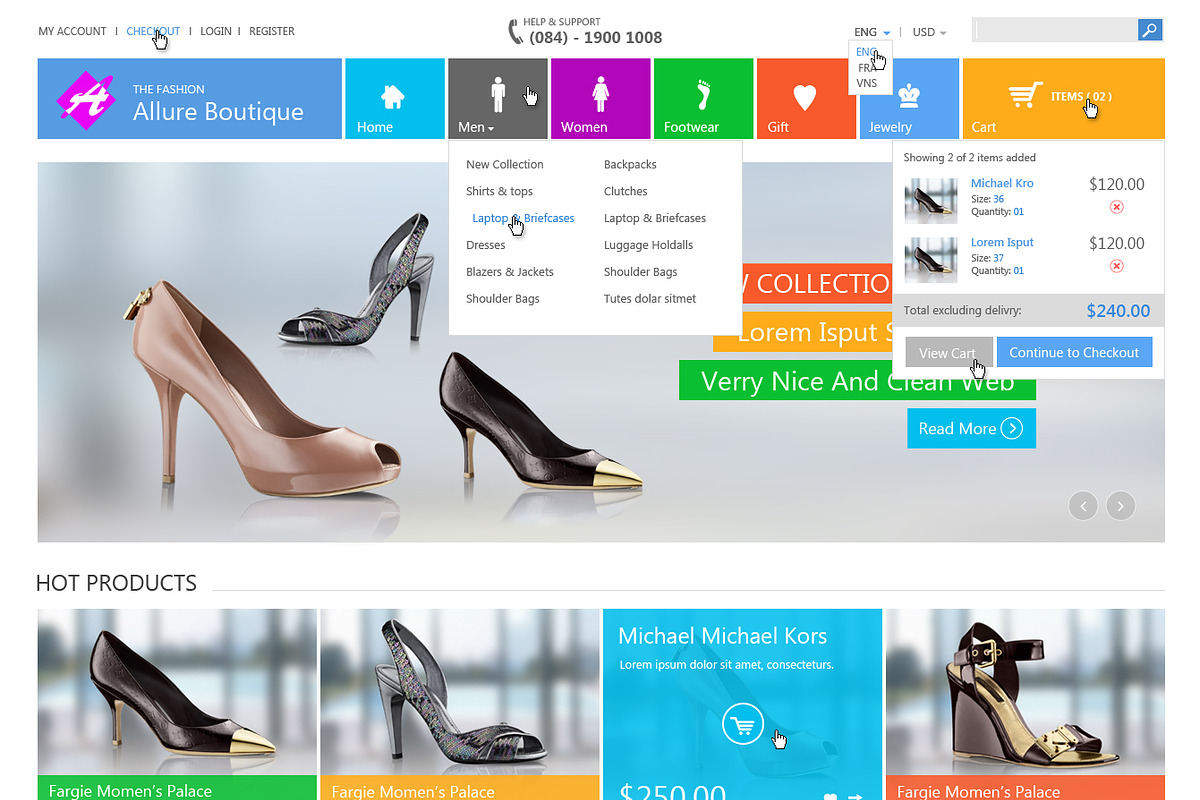This screenshot has width=1200, height=800.
Task: Open the Gift heart tile
Action: coord(806,98)
